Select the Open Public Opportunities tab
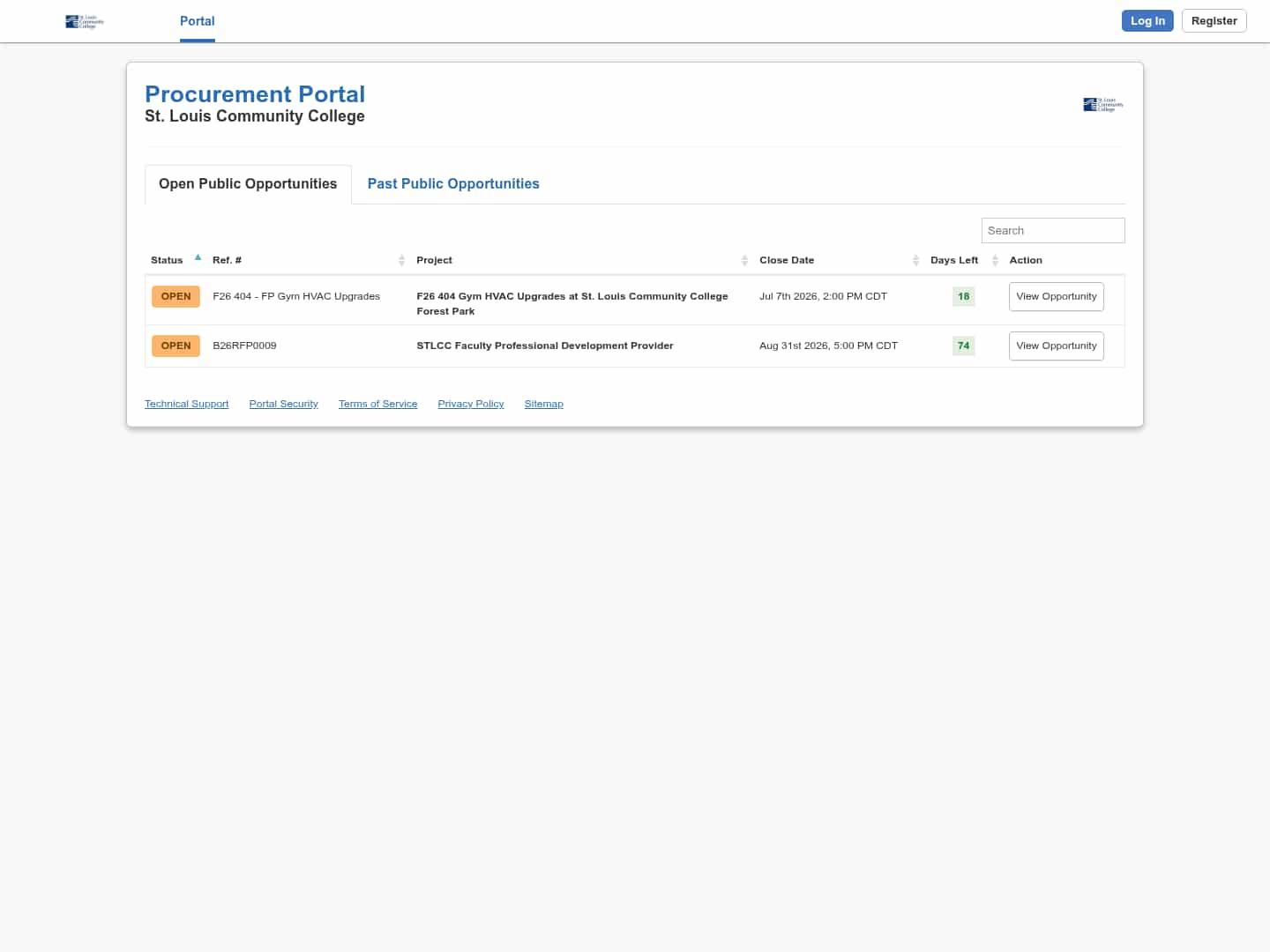 [x=248, y=184]
